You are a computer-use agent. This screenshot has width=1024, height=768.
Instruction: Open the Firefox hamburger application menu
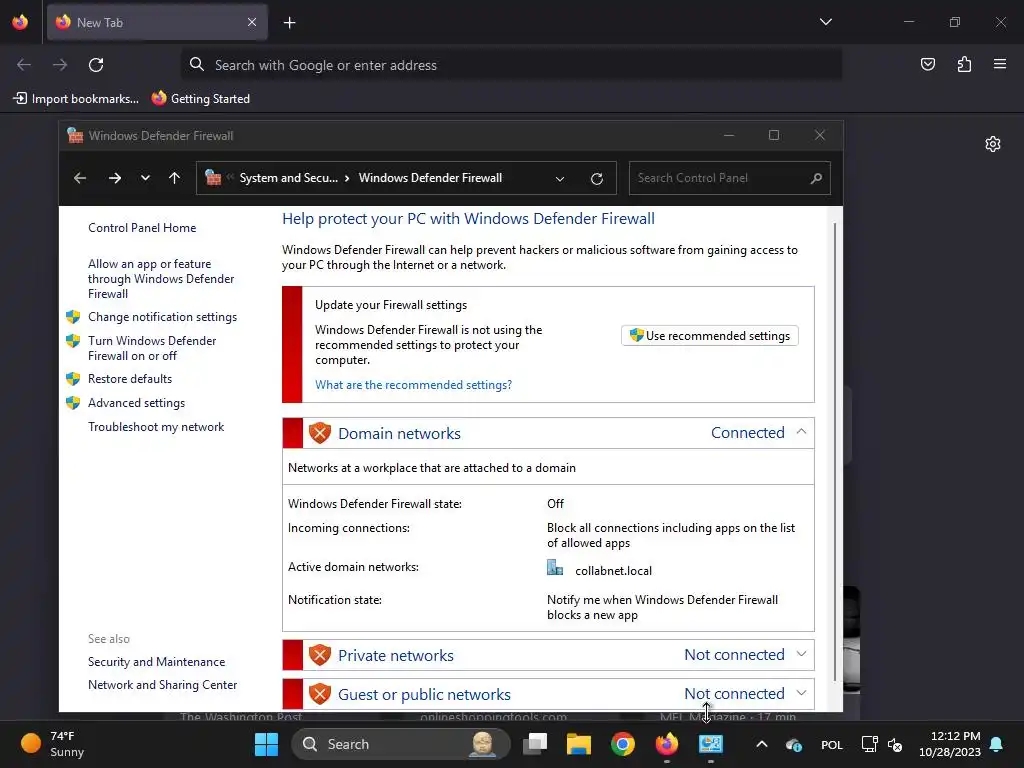(x=999, y=64)
